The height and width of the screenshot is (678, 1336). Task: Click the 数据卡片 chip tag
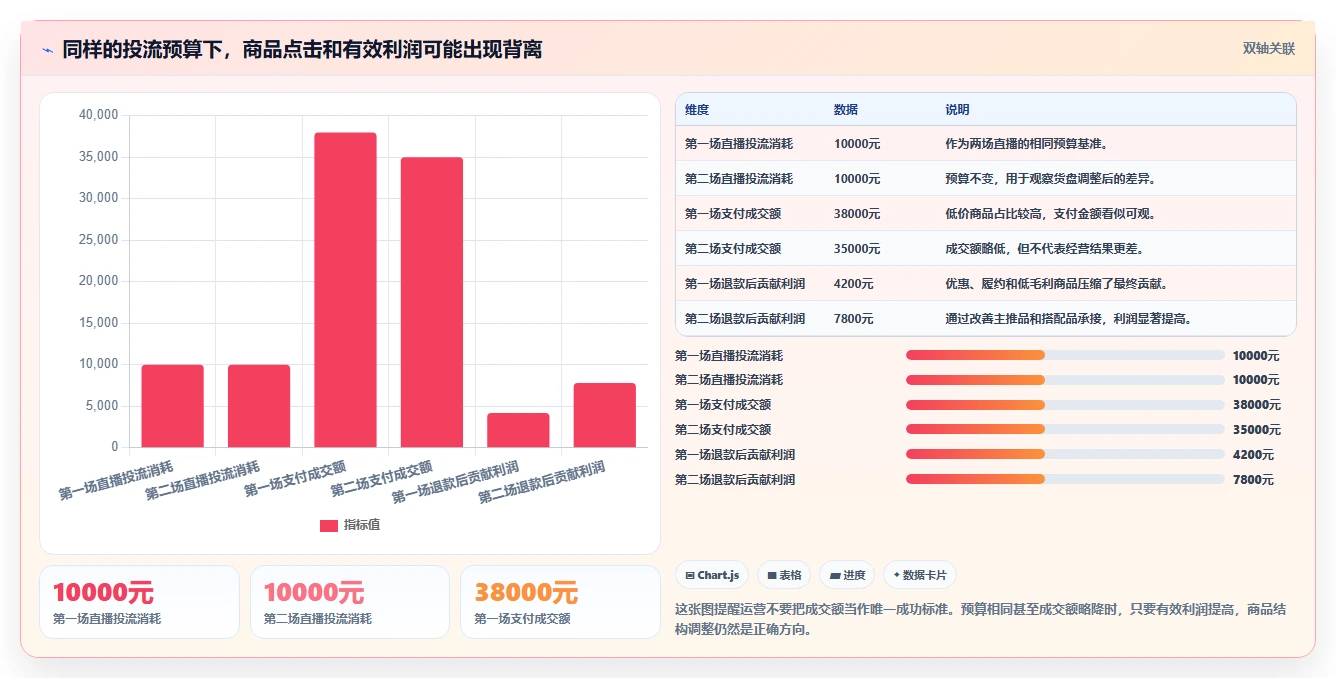pos(919,575)
